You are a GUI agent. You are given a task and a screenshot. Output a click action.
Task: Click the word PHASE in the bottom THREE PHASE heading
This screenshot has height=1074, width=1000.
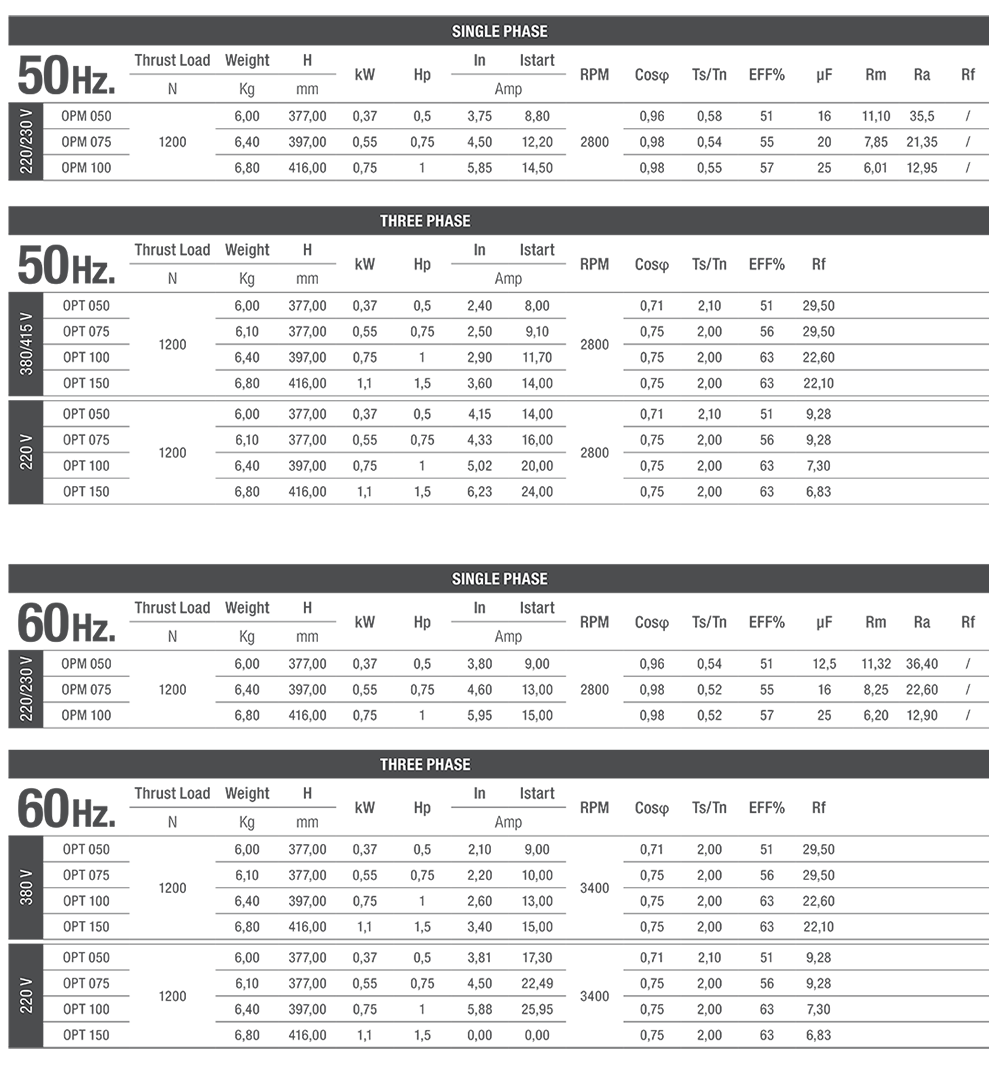click(x=449, y=765)
